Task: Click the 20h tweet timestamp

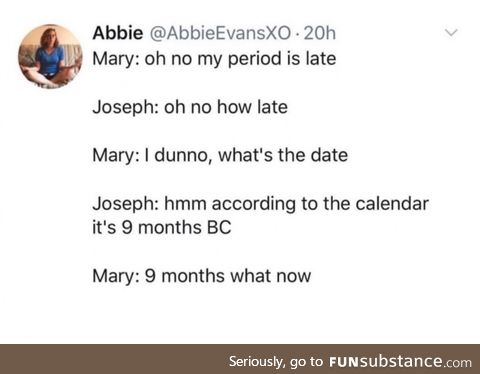Action: point(320,33)
